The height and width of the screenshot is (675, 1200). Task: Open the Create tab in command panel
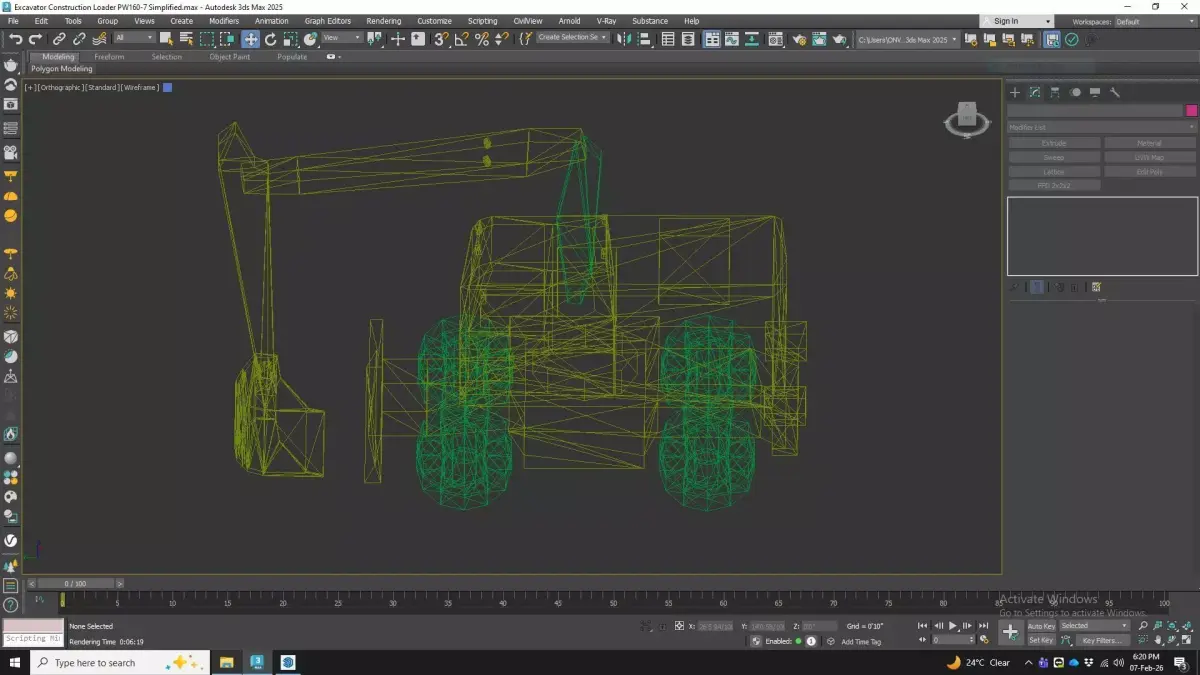(1015, 92)
